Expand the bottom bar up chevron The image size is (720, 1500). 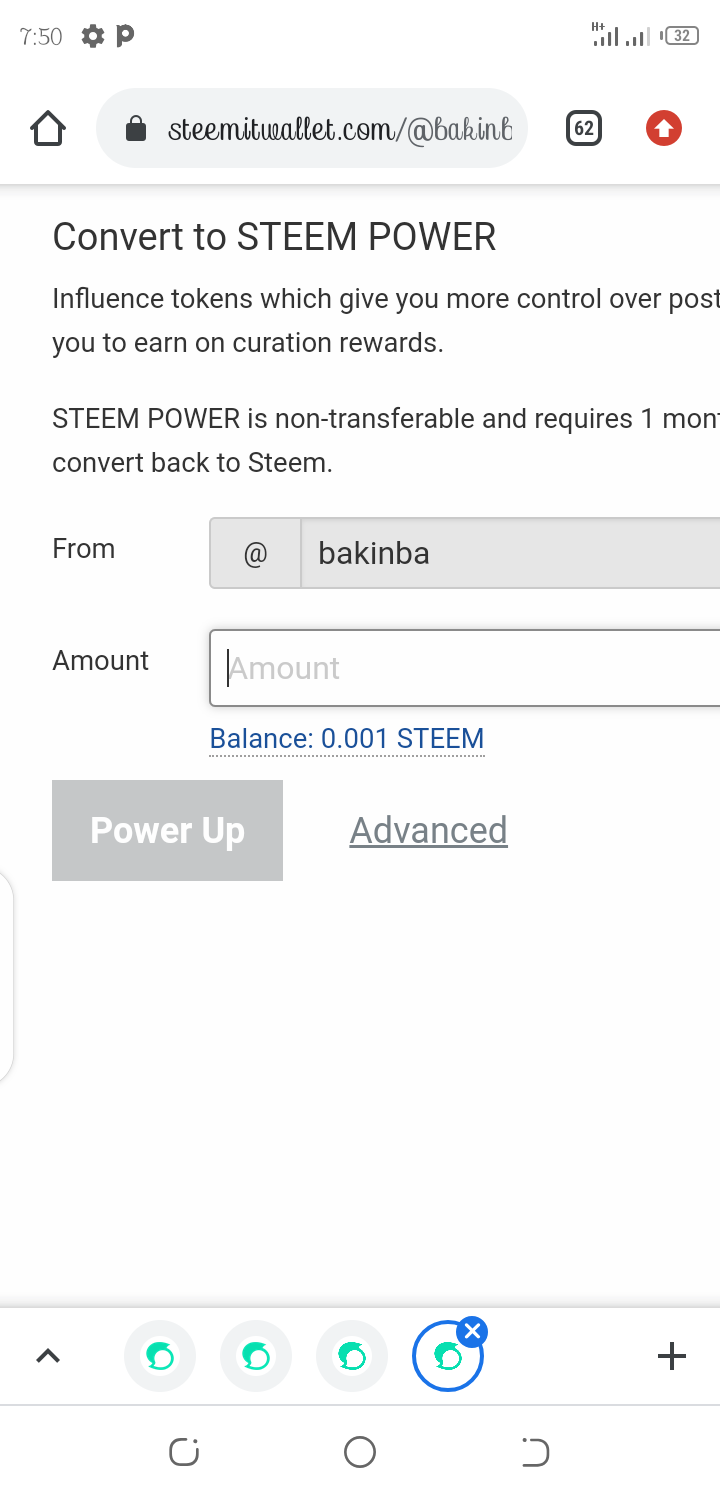[48, 1356]
